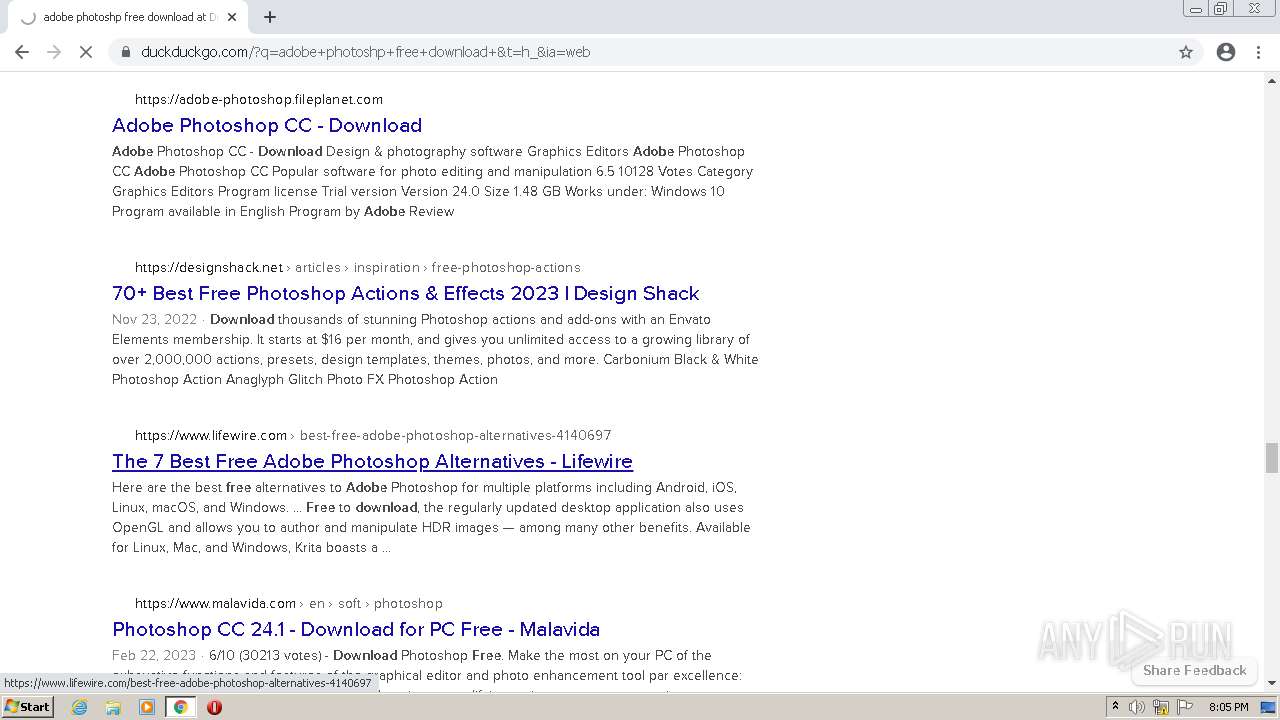Open the Action Center flag icon
The image size is (1280, 720).
[x=1185, y=707]
